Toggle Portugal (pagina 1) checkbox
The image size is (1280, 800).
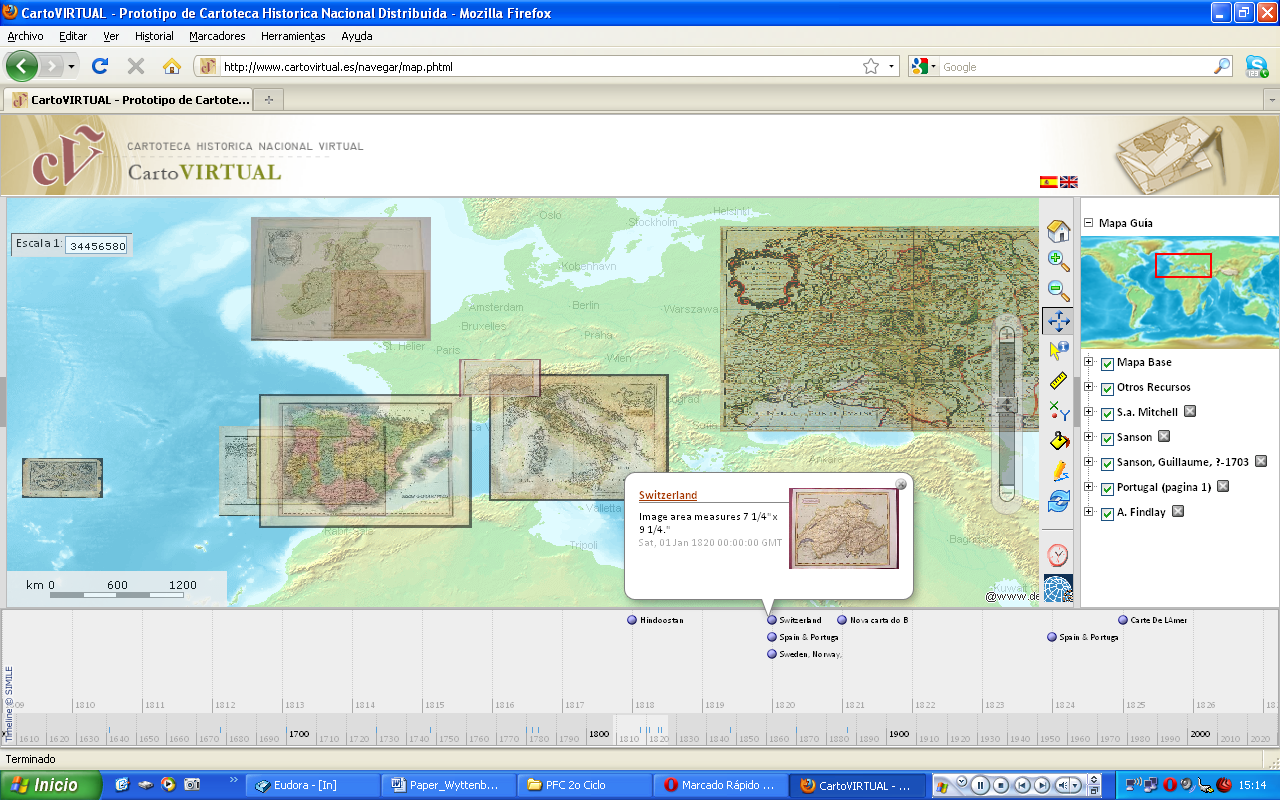pos(1107,489)
